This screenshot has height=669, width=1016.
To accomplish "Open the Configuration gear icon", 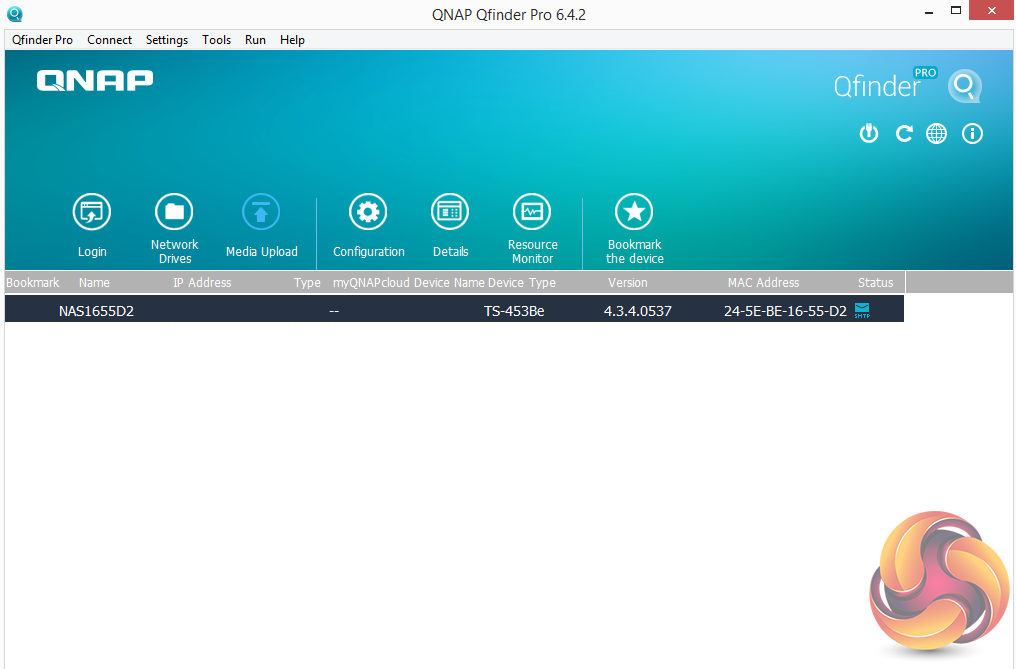I will 368,212.
